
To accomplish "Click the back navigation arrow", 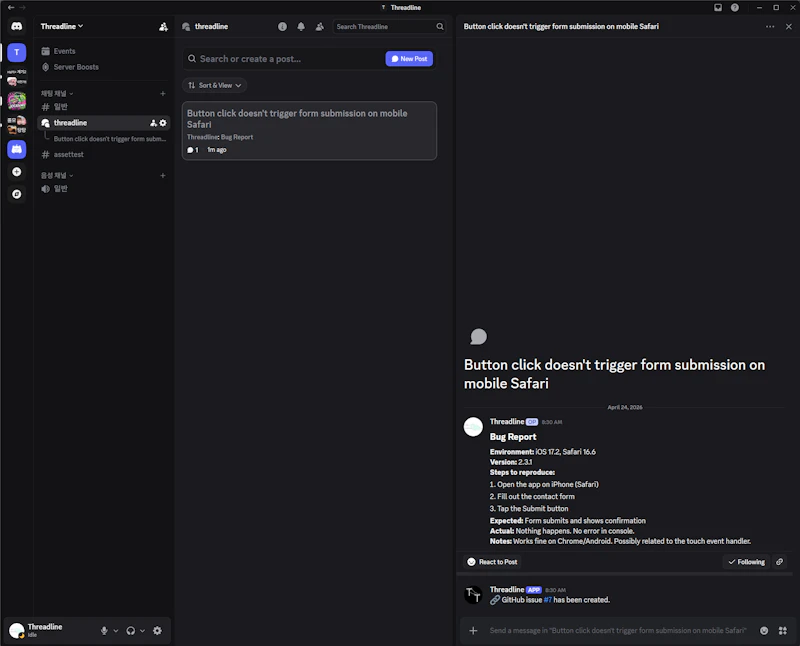I will tap(11, 7).
